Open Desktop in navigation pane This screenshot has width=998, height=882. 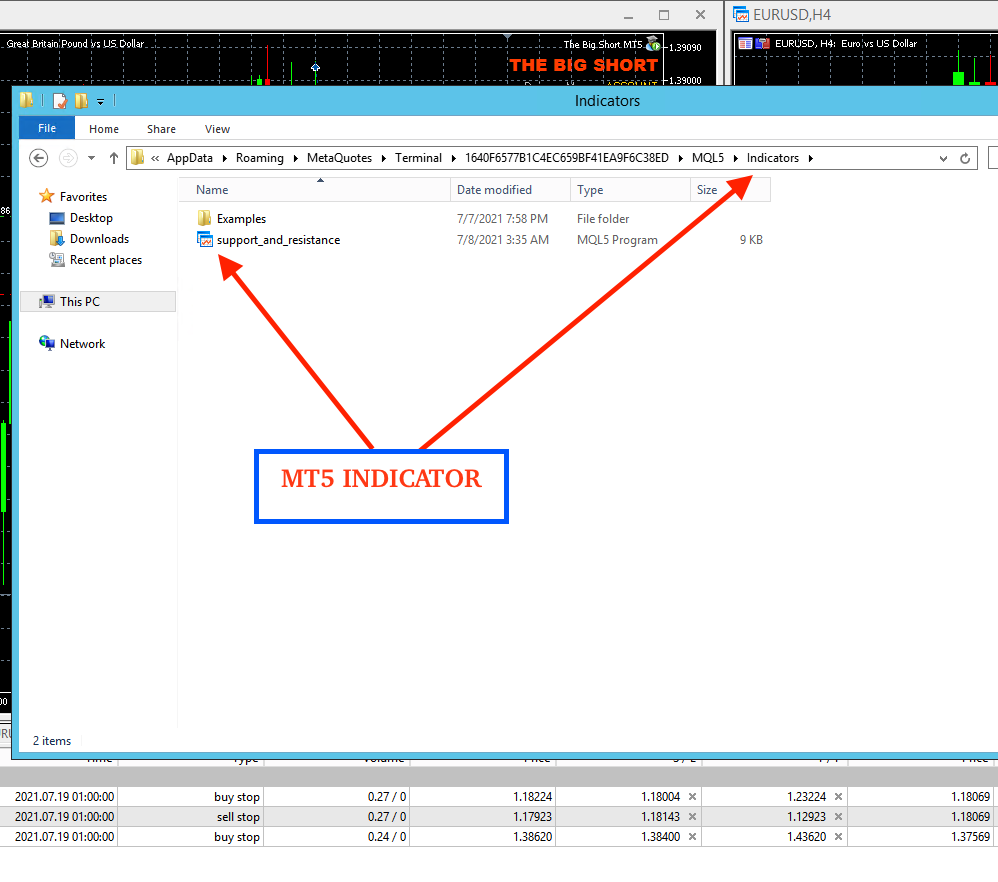(x=91, y=218)
